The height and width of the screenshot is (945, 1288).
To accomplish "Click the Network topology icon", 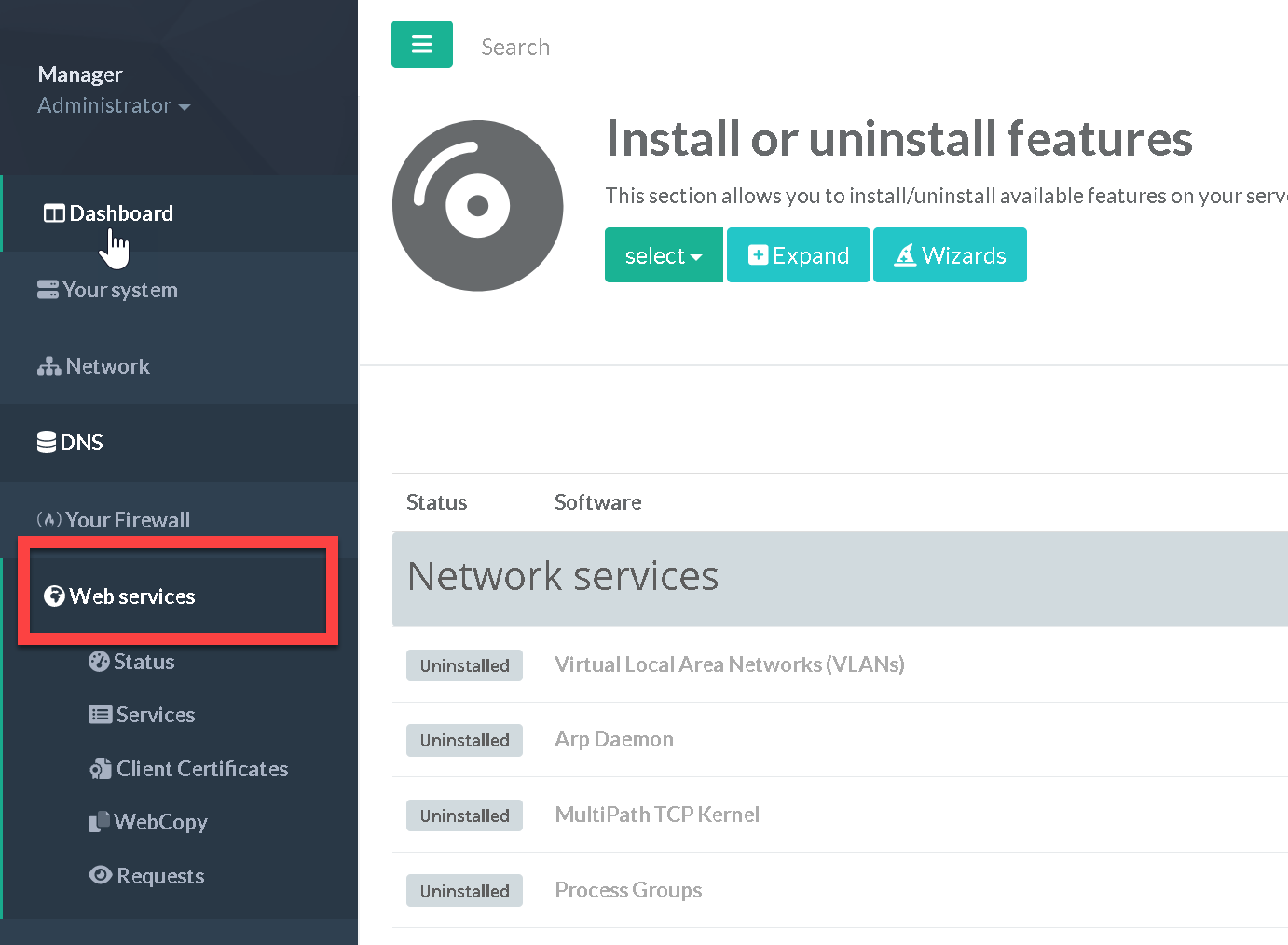I will click(x=48, y=367).
